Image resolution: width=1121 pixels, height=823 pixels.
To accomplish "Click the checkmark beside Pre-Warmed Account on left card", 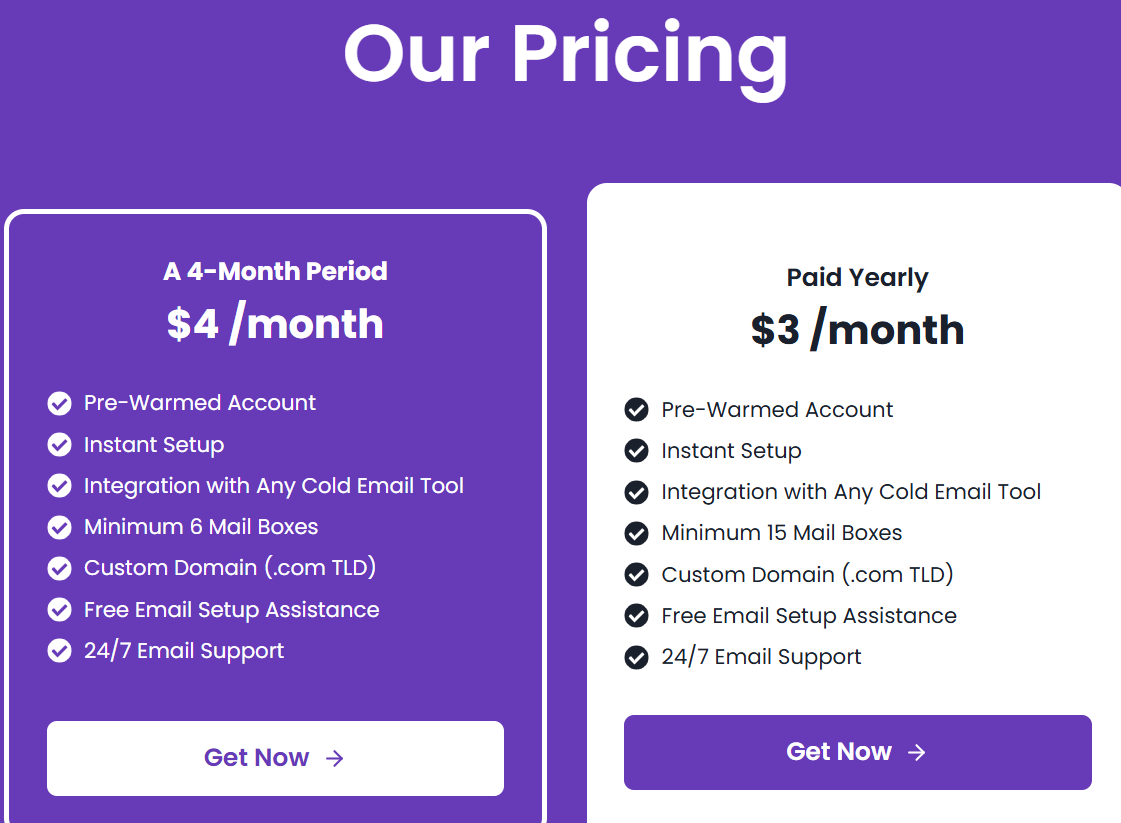I will [59, 403].
